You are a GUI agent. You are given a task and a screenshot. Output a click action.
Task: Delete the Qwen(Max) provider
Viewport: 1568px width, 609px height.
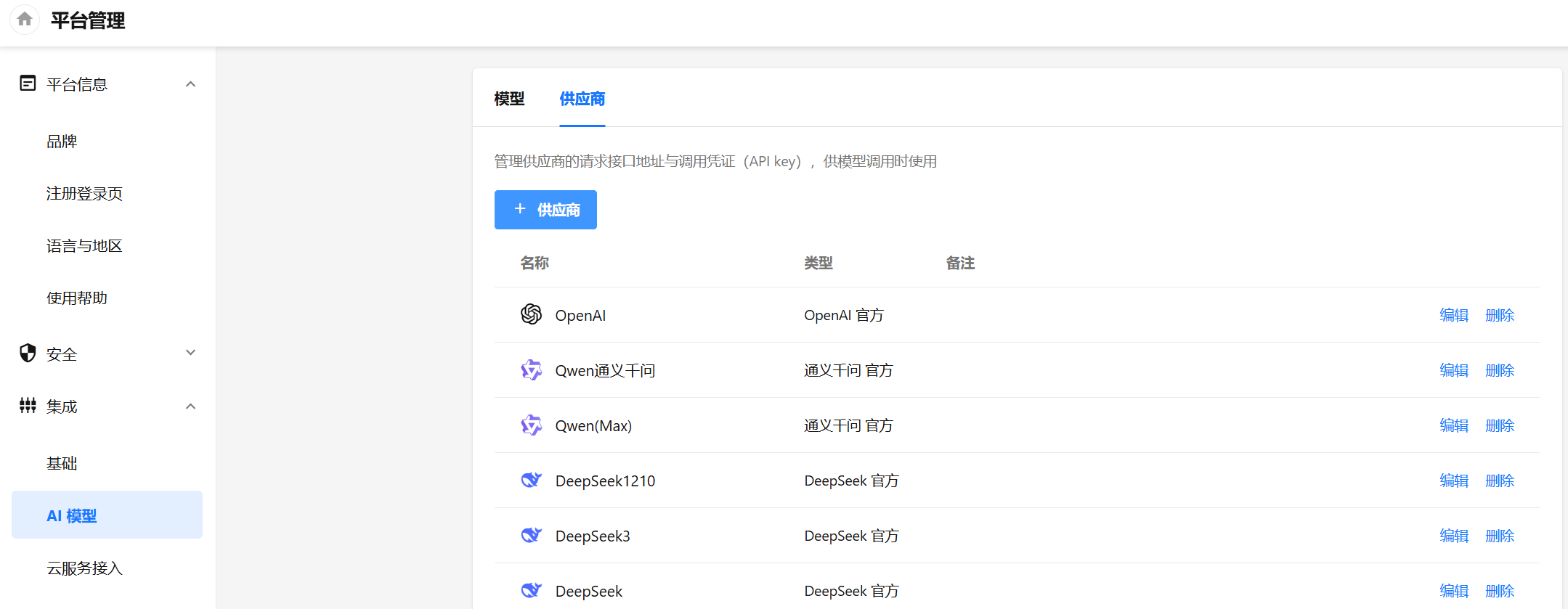coord(1500,425)
